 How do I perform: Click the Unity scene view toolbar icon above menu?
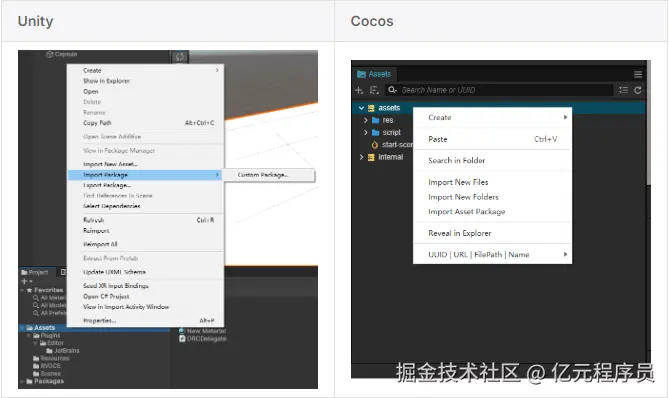[180, 57]
